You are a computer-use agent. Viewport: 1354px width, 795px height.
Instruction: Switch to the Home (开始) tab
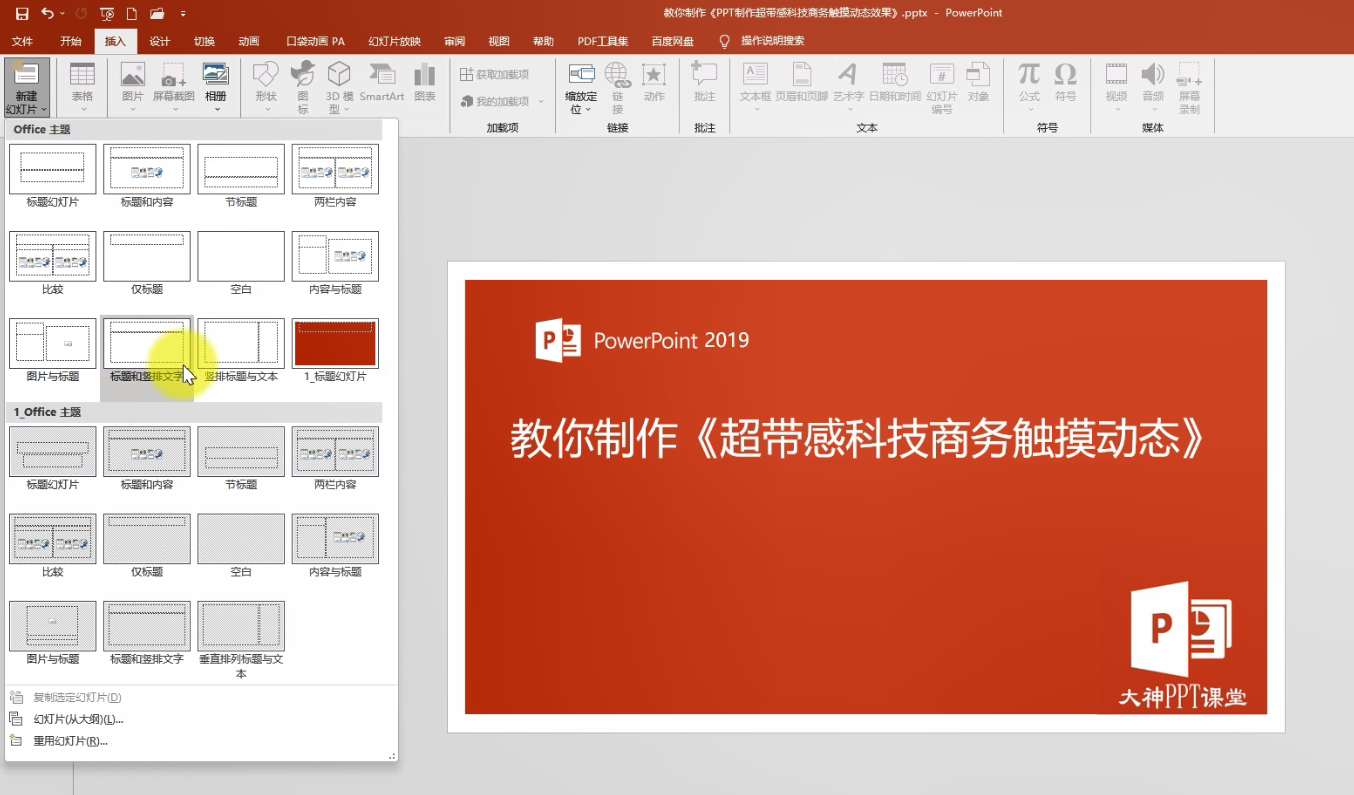71,41
